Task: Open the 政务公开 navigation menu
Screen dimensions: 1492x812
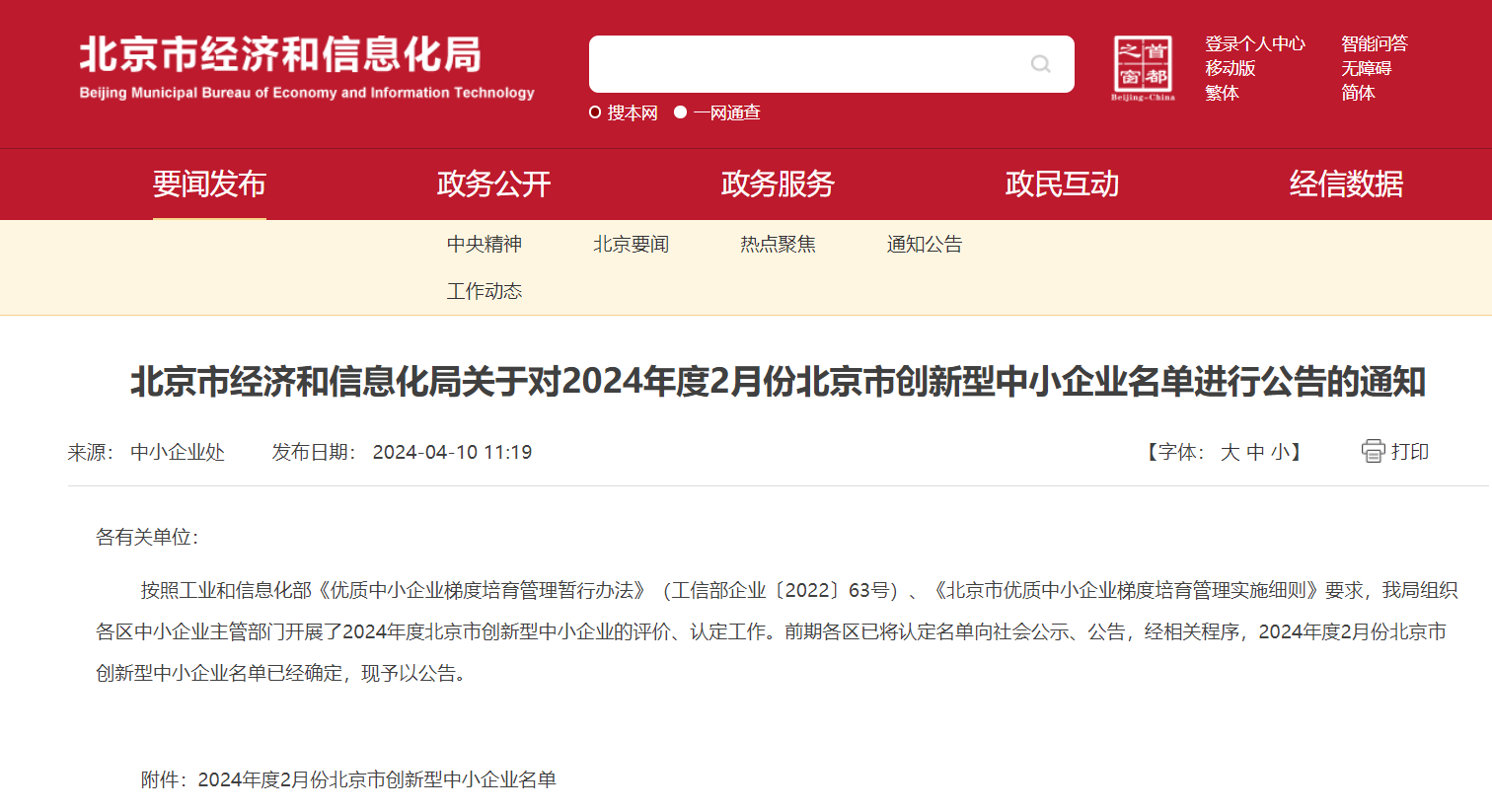Action: [493, 185]
